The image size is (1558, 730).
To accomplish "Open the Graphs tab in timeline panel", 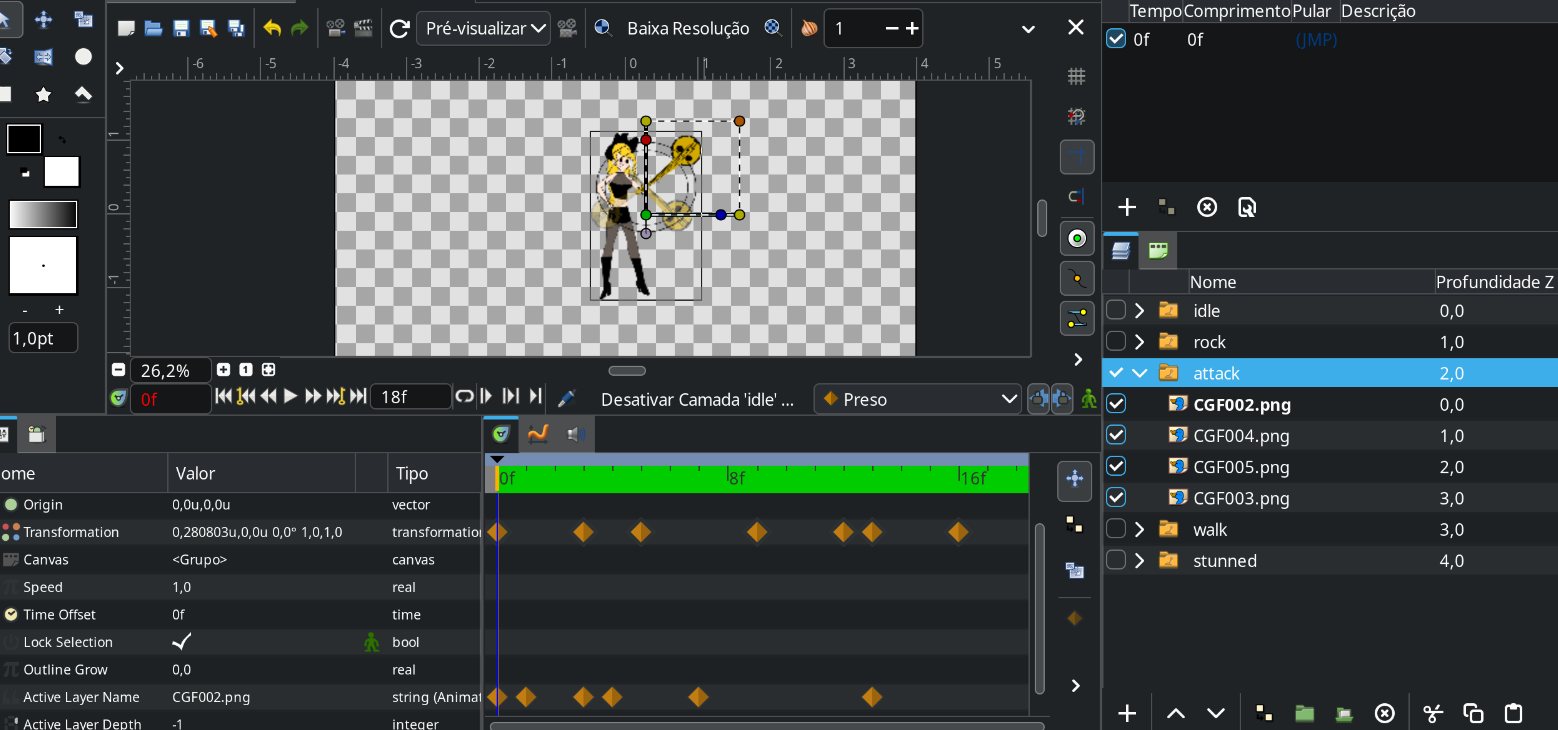I will (538, 433).
